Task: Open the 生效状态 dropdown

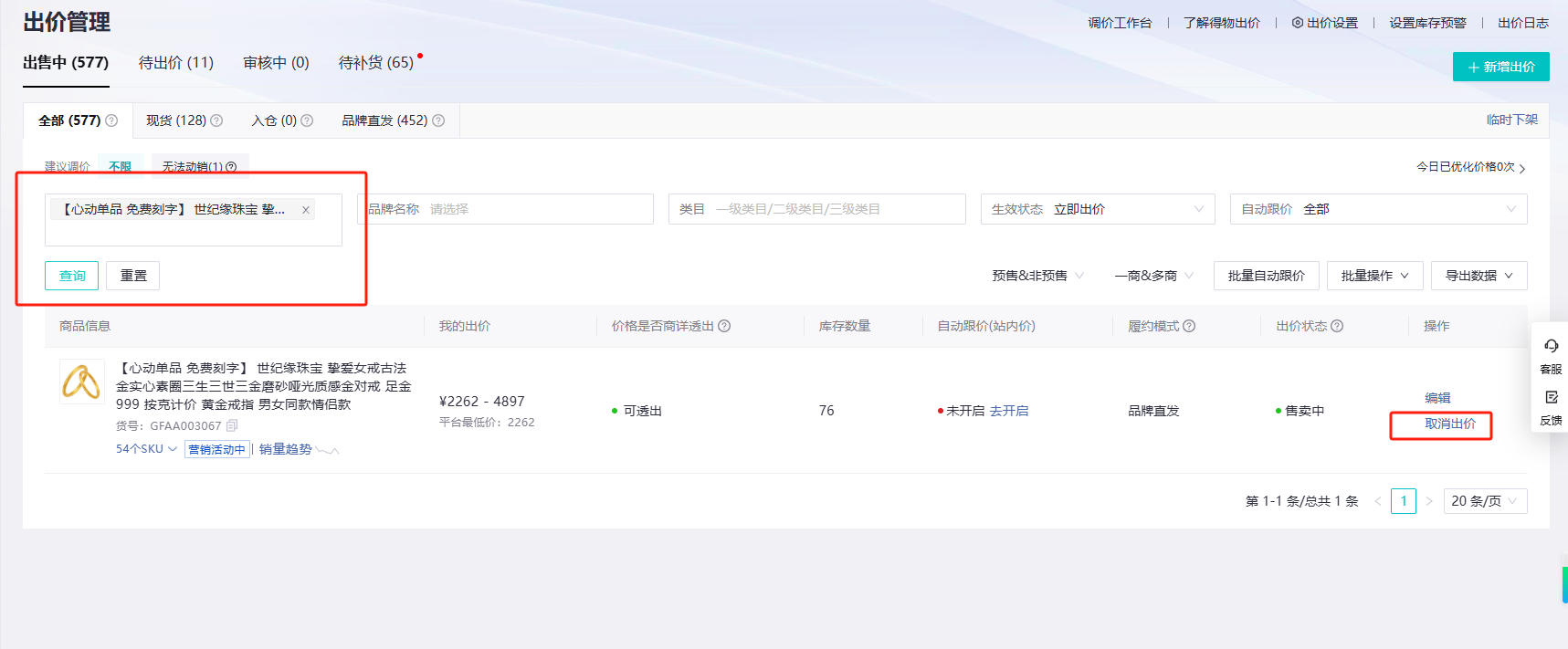Action: click(x=1097, y=209)
